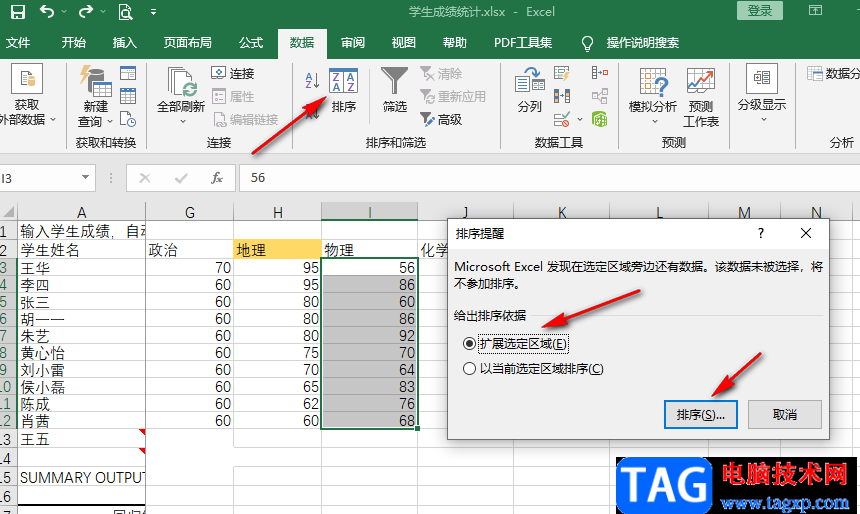Screen dimensions: 860x514
Task: Click the formula bar input showing 56
Action: tap(550, 178)
